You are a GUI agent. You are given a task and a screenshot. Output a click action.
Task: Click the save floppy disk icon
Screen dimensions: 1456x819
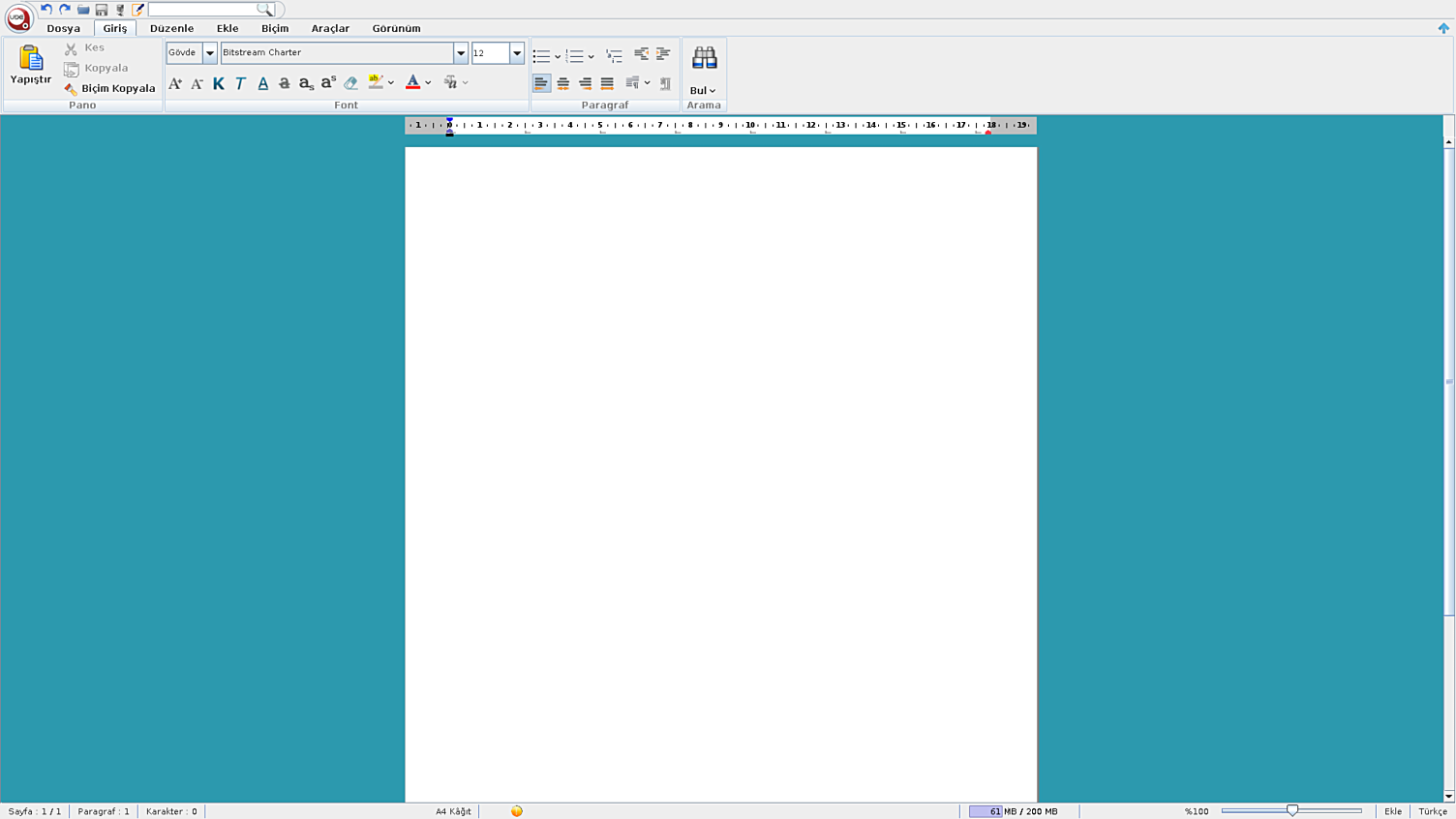coord(102,10)
